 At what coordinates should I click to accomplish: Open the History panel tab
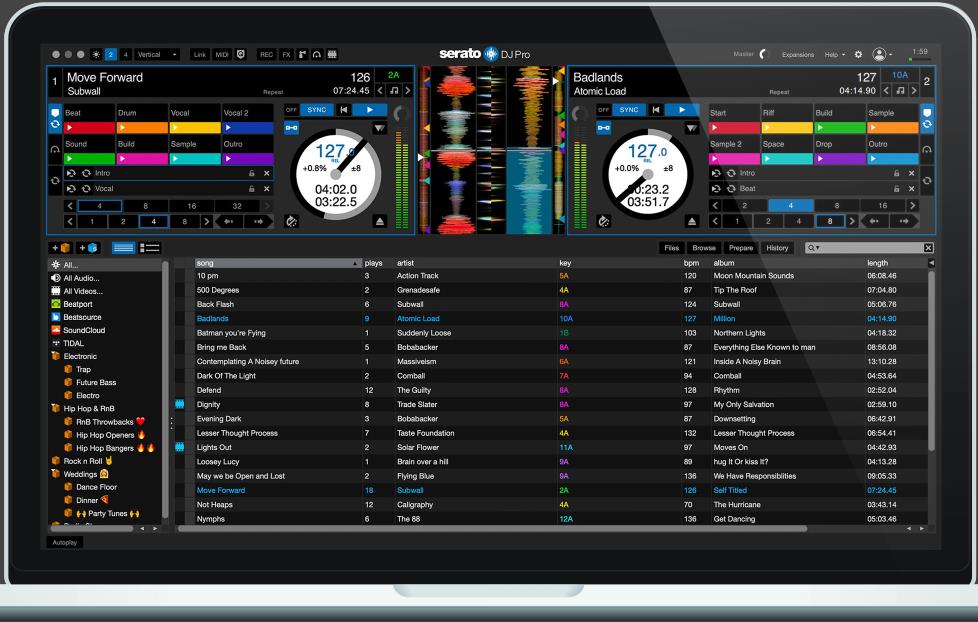pos(777,248)
